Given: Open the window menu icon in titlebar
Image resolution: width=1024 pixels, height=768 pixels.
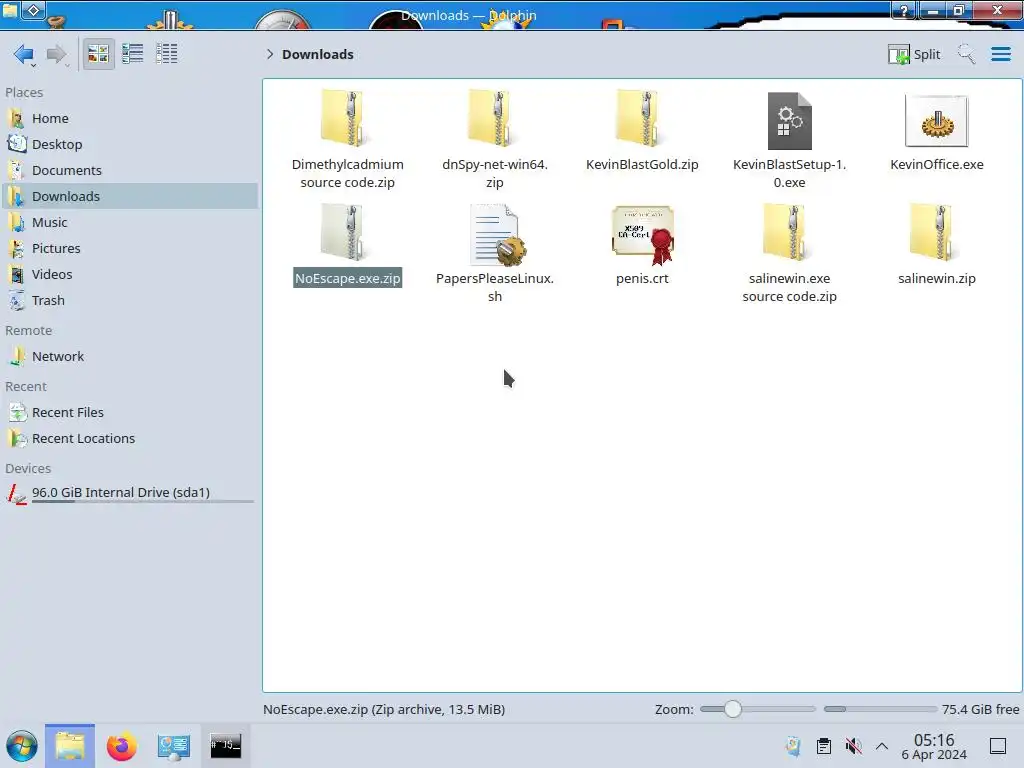Looking at the screenshot, I should click(x=10, y=9).
